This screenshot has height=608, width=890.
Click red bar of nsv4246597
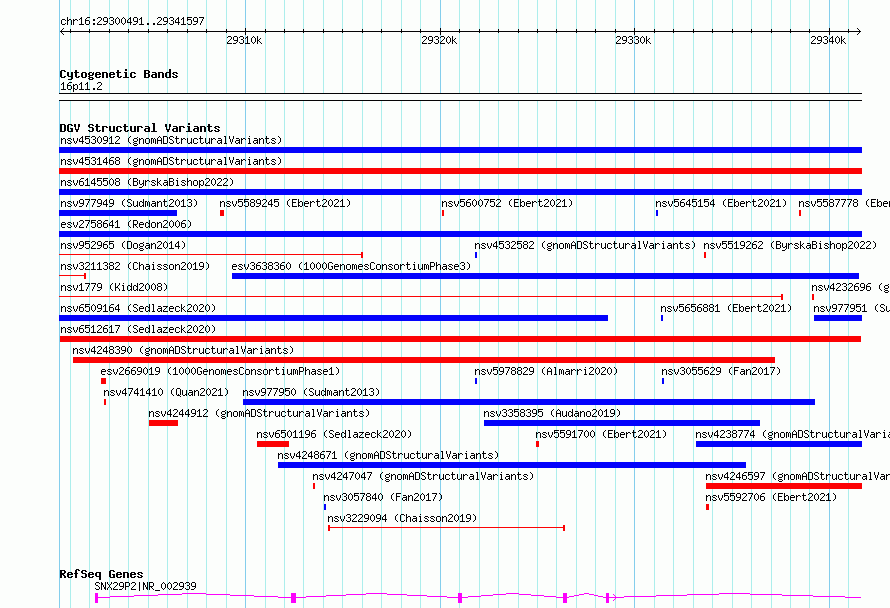(784, 486)
